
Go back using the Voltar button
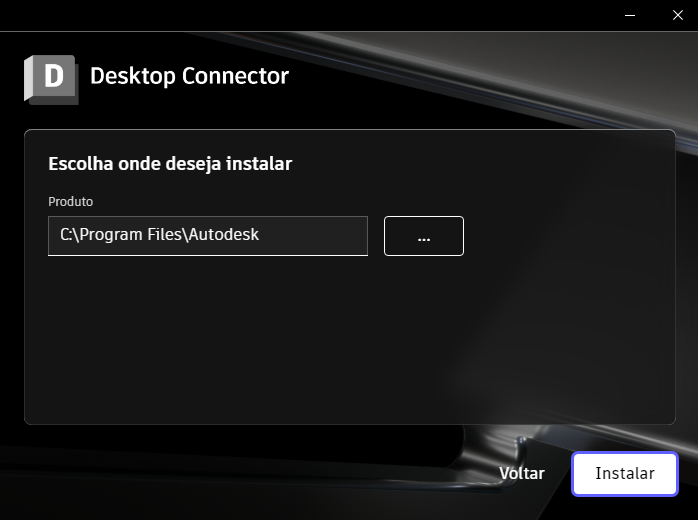coord(522,474)
